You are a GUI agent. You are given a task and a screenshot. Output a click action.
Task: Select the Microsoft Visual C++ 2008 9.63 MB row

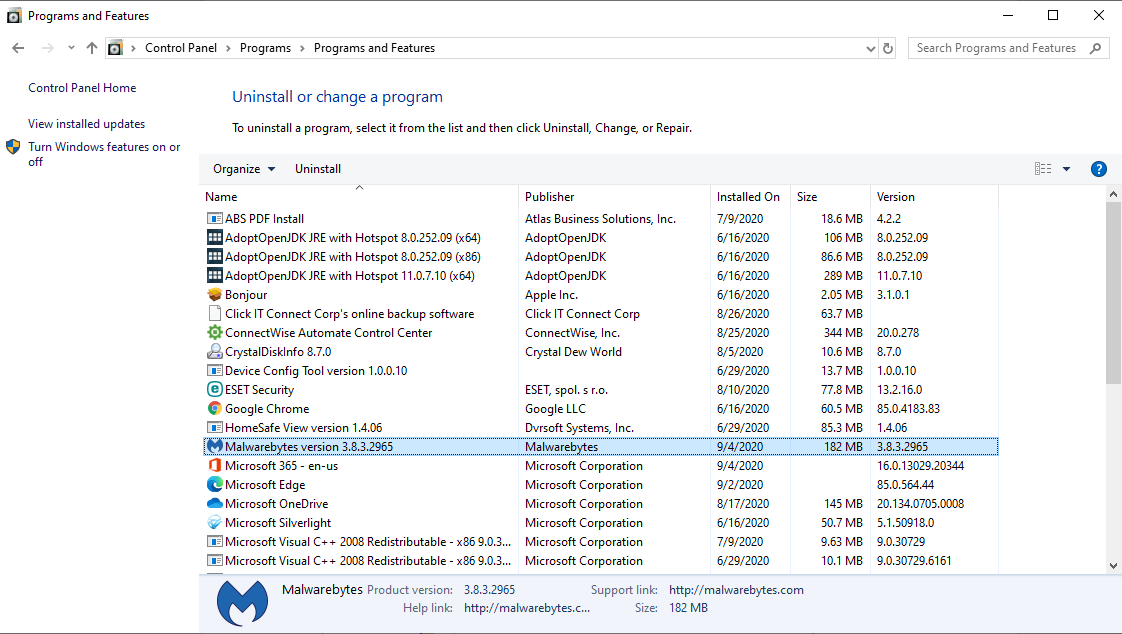click(600, 542)
